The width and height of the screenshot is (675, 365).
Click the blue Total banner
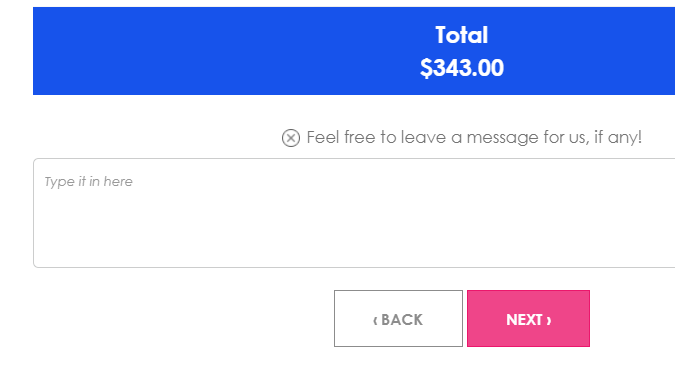[354, 51]
